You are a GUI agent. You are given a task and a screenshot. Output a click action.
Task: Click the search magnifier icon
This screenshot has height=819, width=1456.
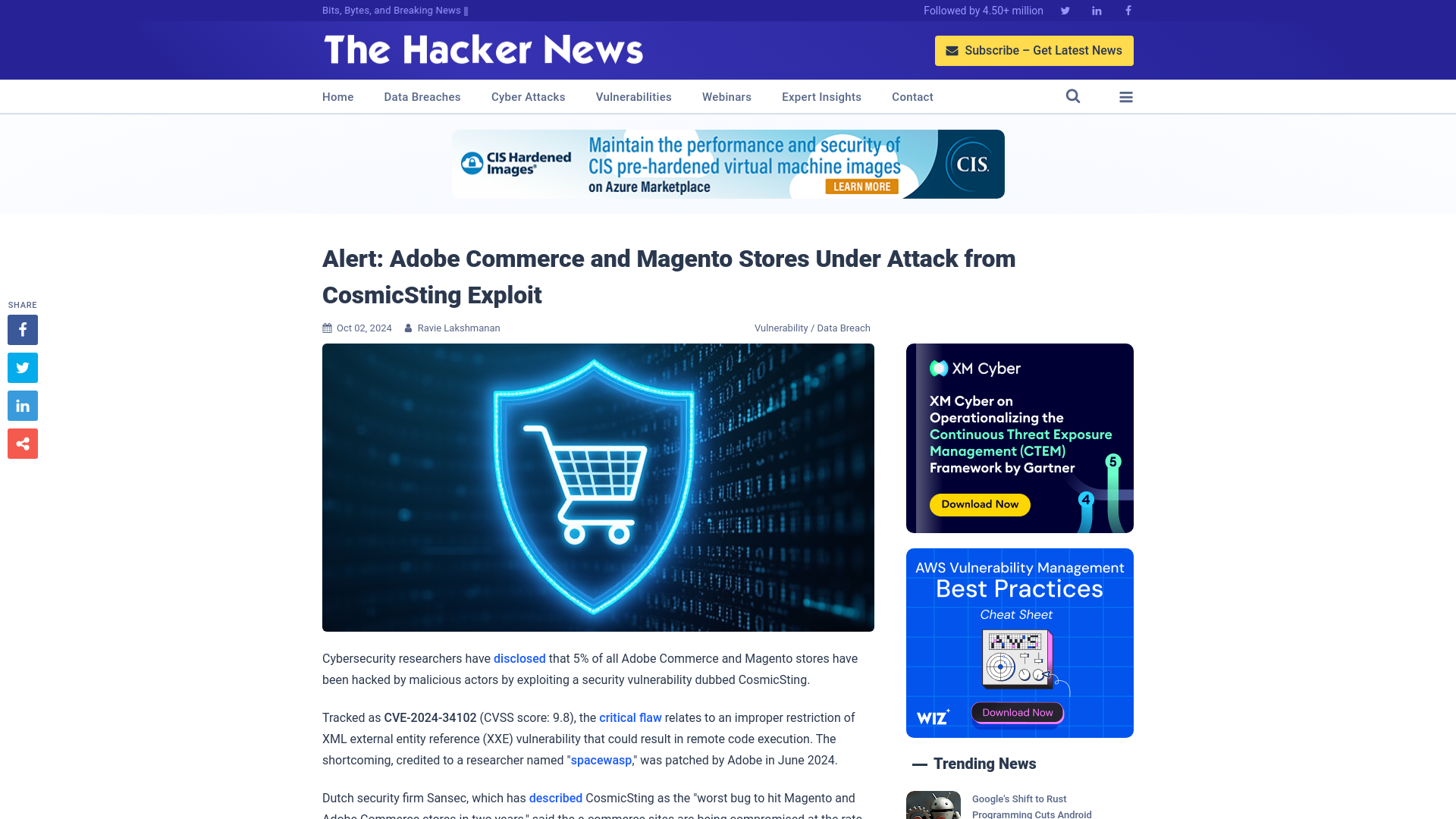[x=1073, y=96]
